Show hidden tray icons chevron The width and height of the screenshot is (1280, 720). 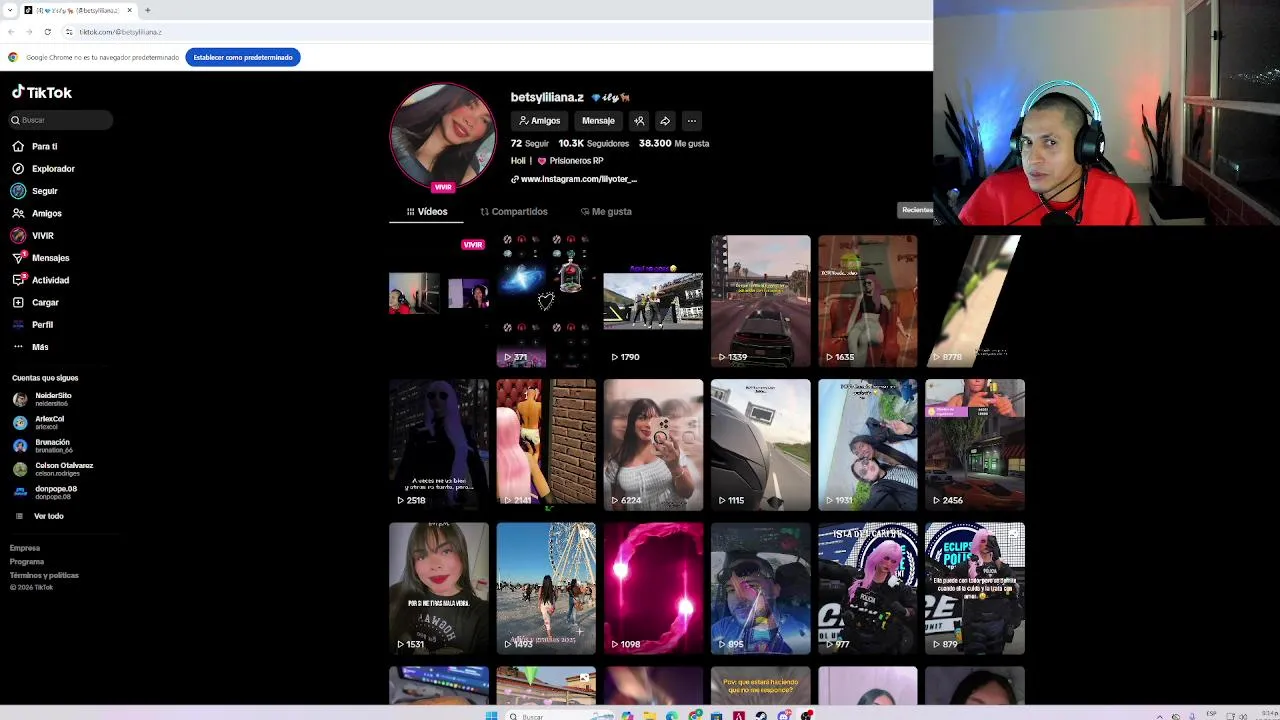(1160, 716)
